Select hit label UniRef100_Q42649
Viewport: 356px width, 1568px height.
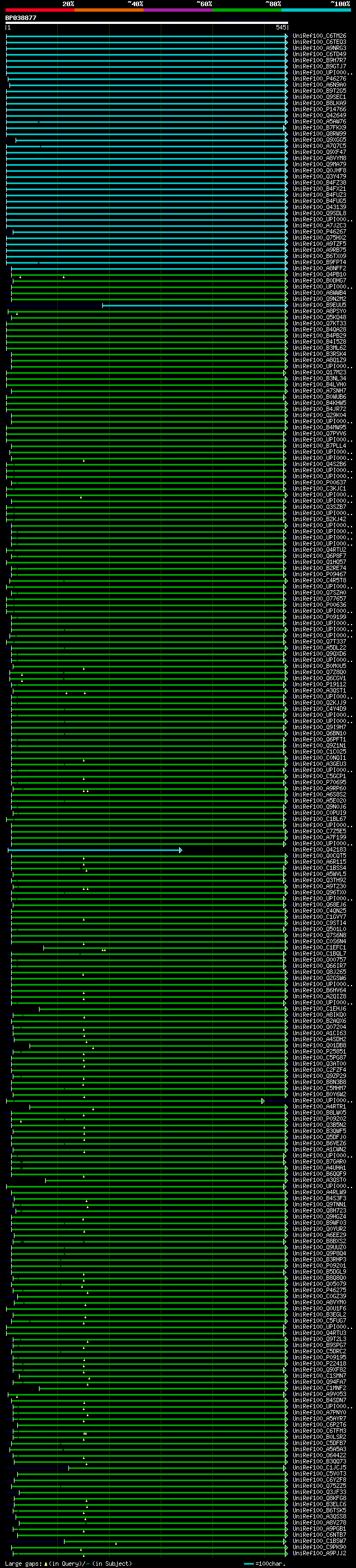click(319, 116)
